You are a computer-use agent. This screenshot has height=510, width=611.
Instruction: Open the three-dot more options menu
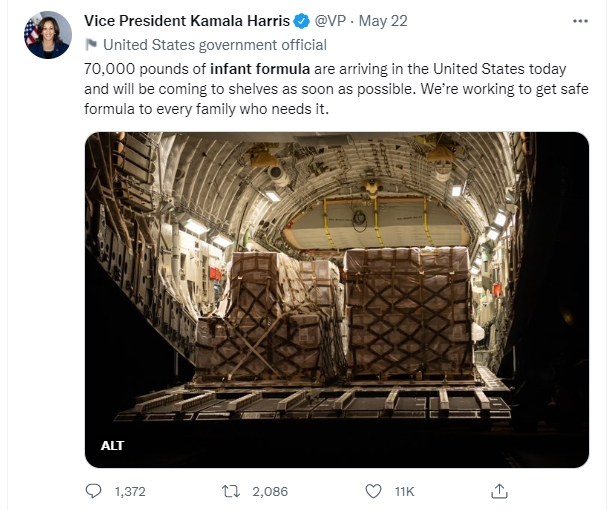(x=580, y=21)
